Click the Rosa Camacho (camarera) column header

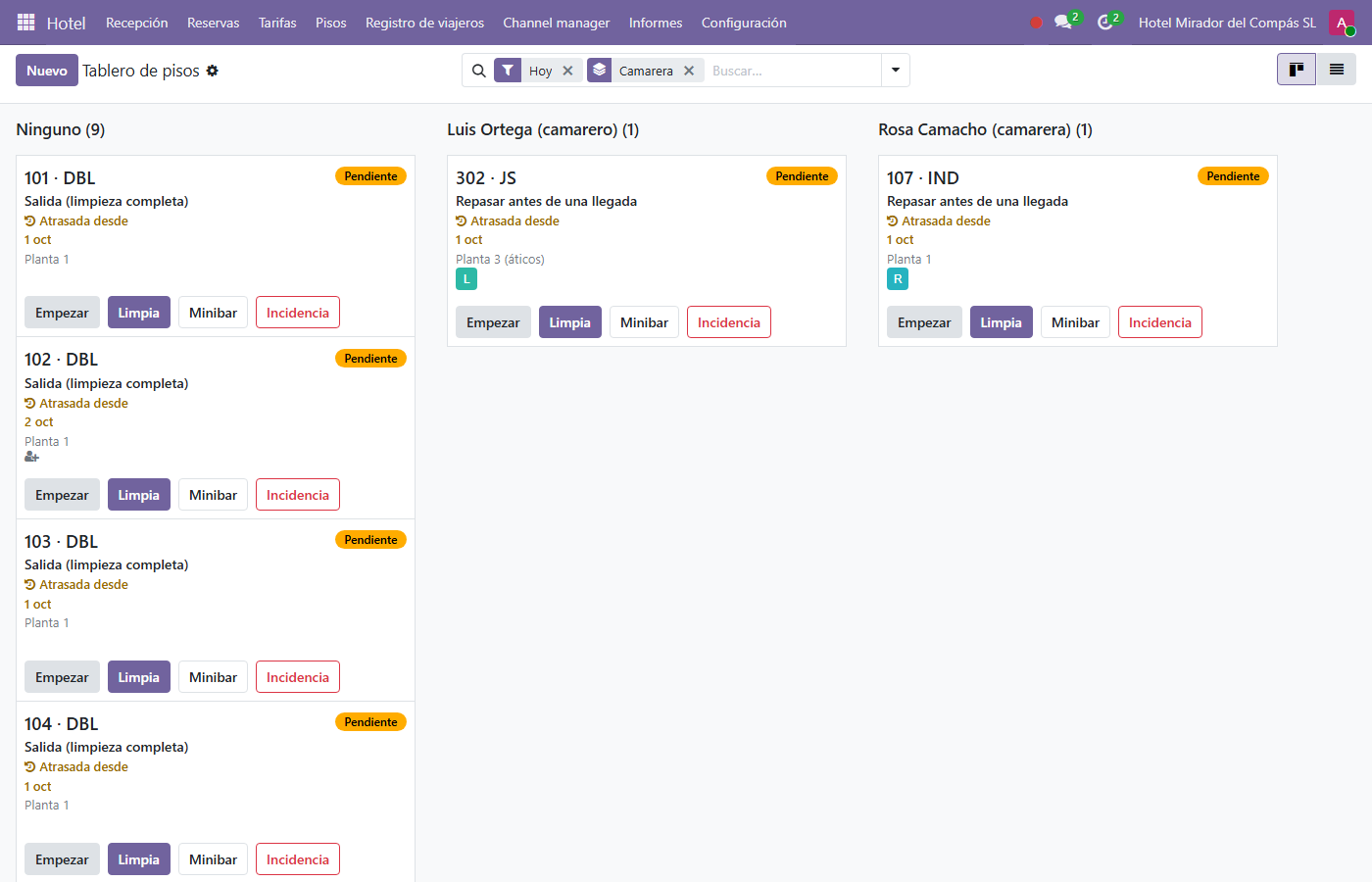[985, 129]
